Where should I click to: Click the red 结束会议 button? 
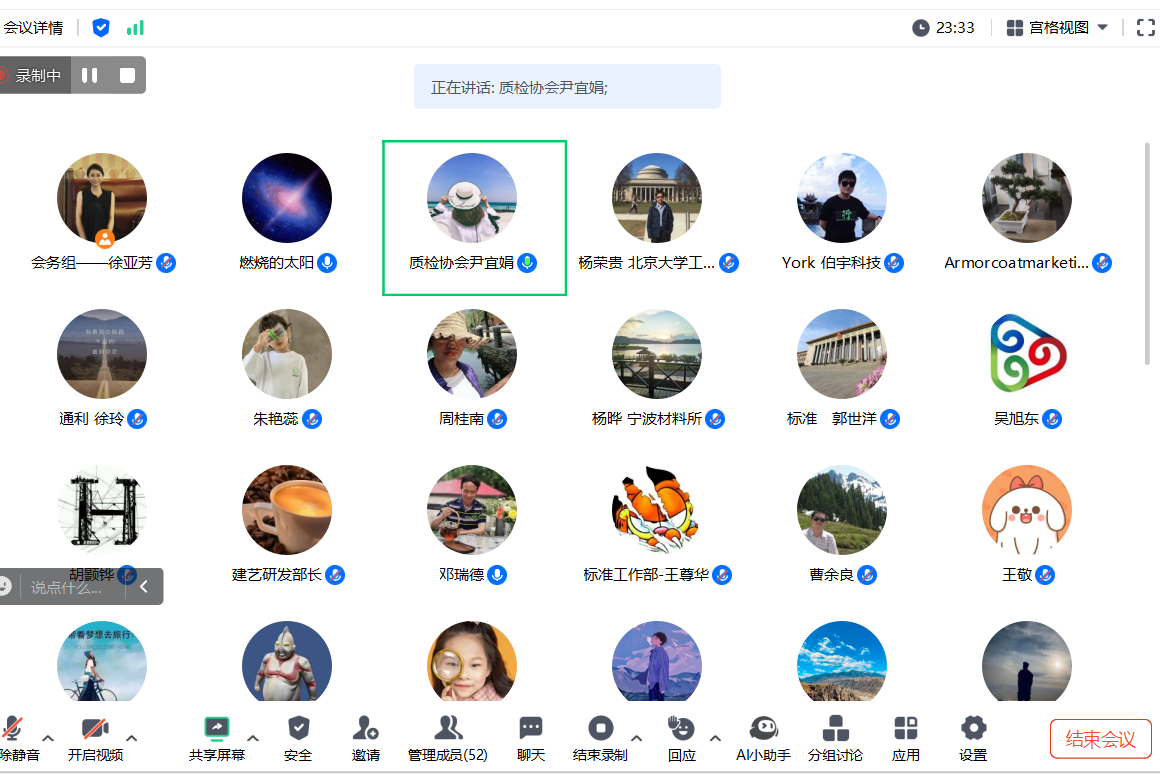tap(1100, 736)
